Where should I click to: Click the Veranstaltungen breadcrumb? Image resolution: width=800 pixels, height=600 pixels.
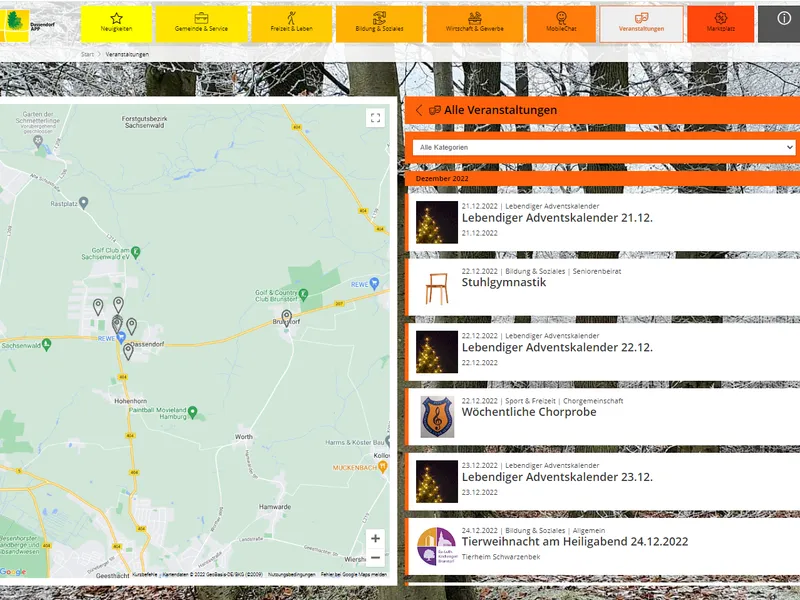tap(127, 54)
